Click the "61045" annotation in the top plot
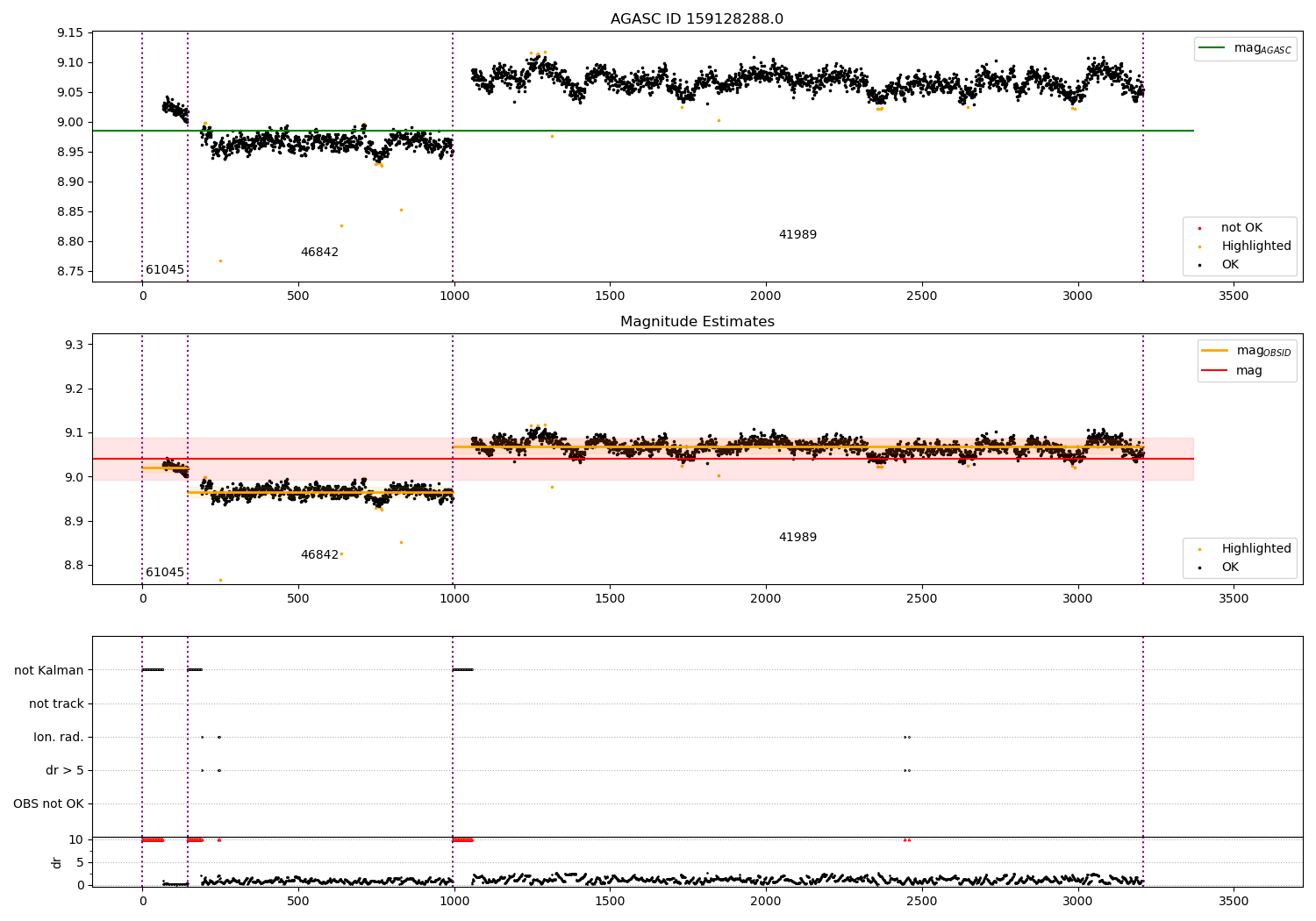This screenshot has width=1316, height=921. click(x=165, y=270)
